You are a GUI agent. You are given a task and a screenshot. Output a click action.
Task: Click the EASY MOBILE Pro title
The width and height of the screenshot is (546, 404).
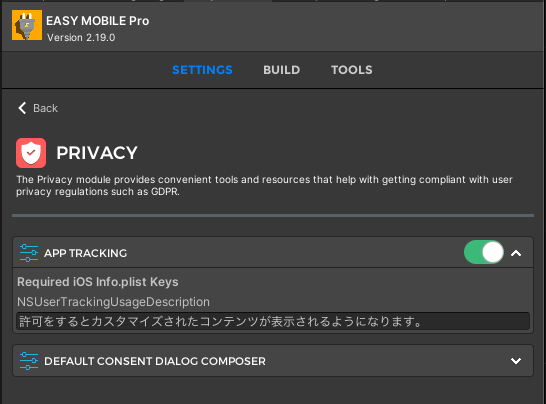pyautogui.click(x=98, y=21)
